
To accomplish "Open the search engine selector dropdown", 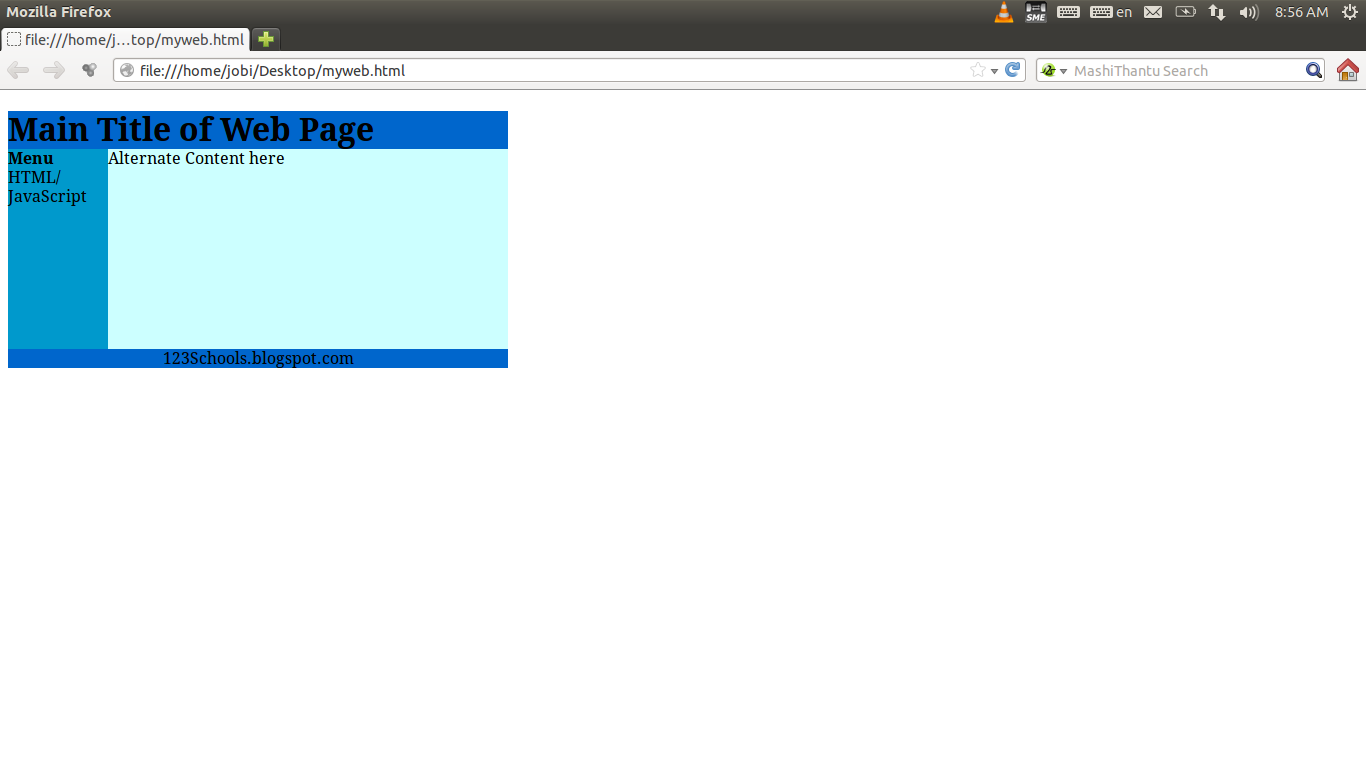I will (1062, 70).
